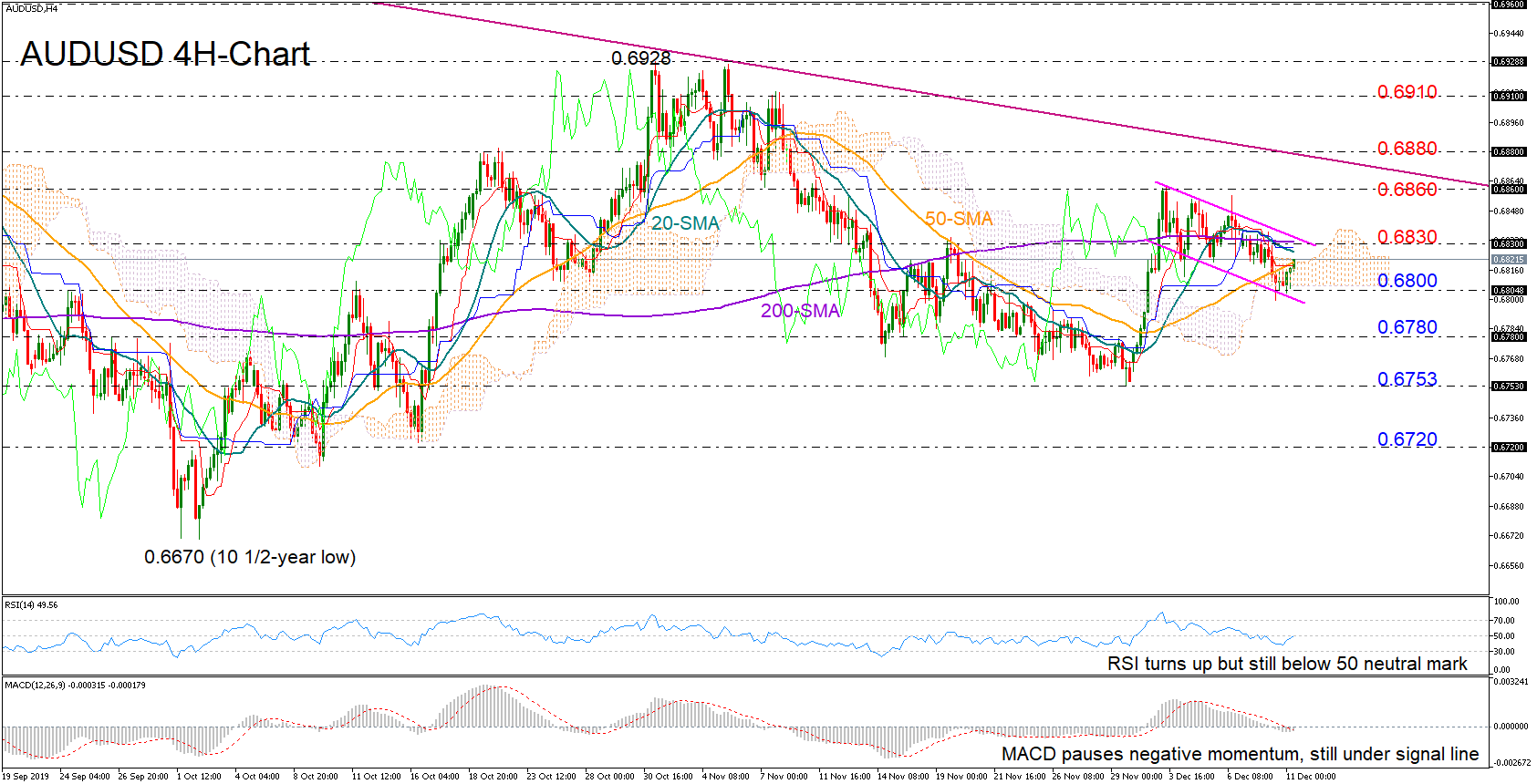Click the MACD -0.002672 scale value
The width and height of the screenshot is (1537, 784).
(1511, 762)
